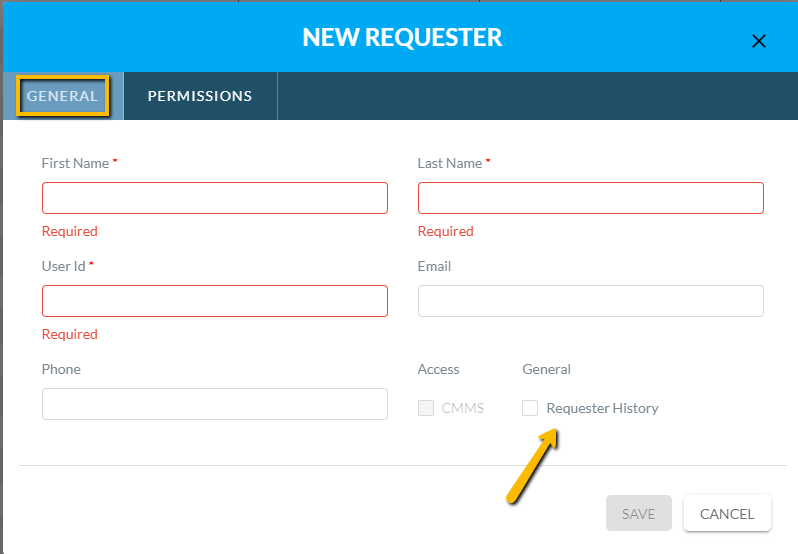Screen dimensions: 798x554
Task: Select the Last Name text box
Action: 590,198
